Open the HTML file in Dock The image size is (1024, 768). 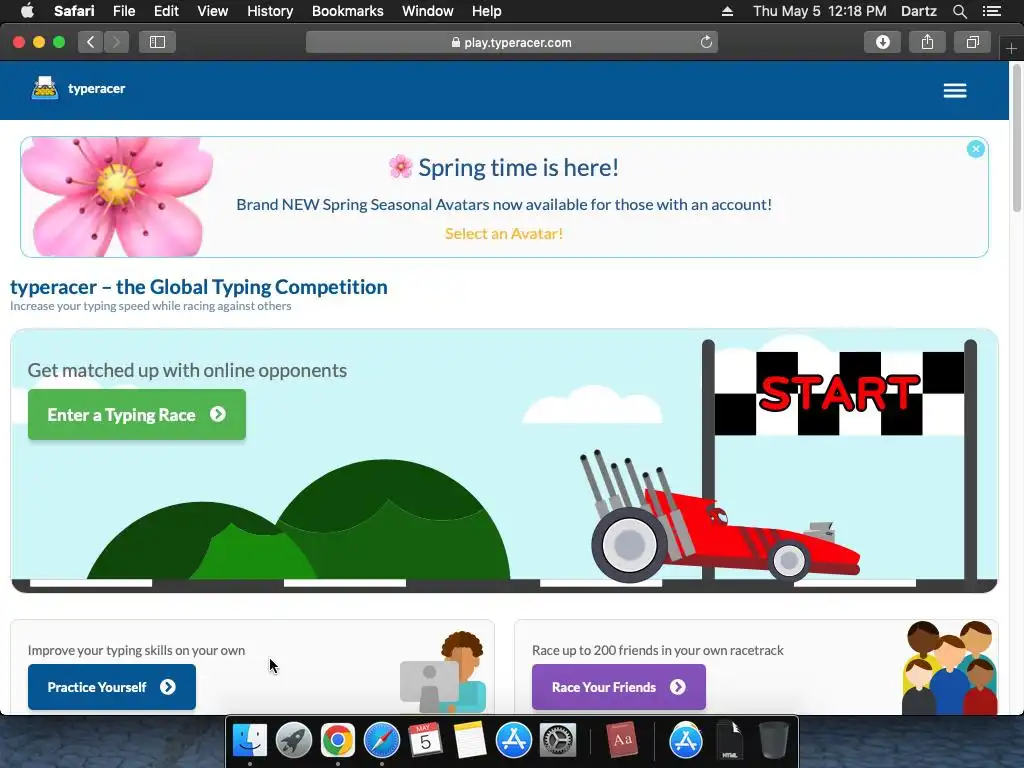729,741
